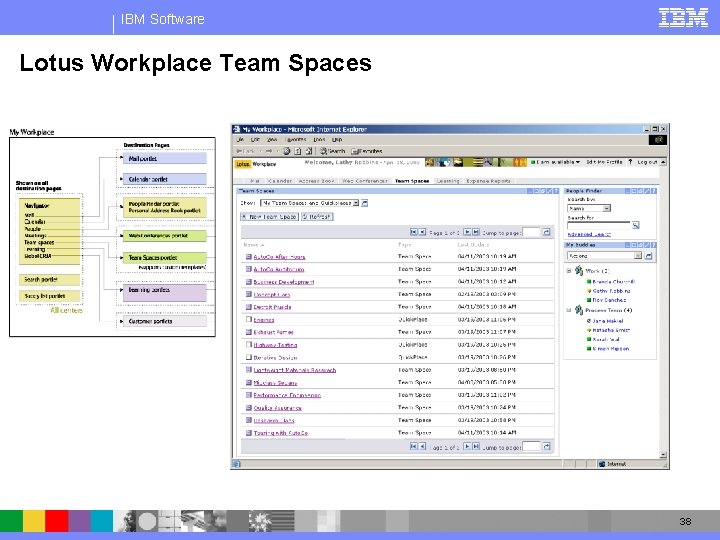Click the browser Home icon

[309, 151]
